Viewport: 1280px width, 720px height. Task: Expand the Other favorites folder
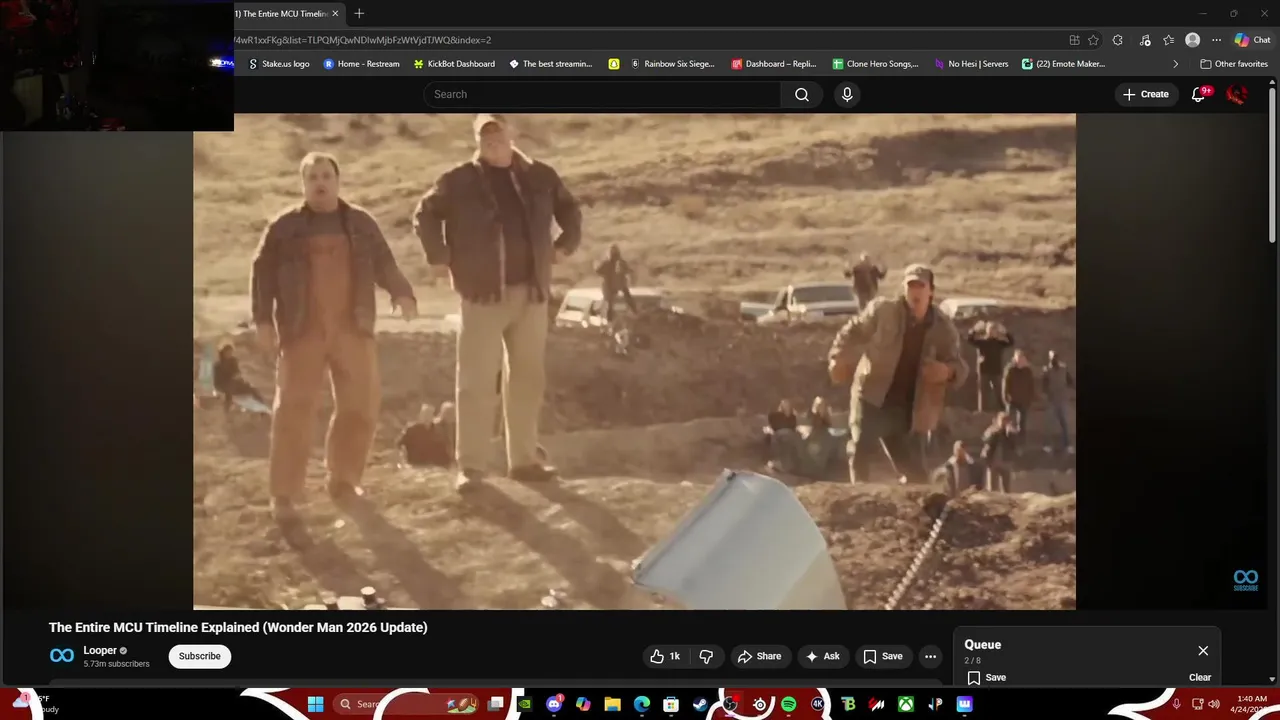point(1234,64)
